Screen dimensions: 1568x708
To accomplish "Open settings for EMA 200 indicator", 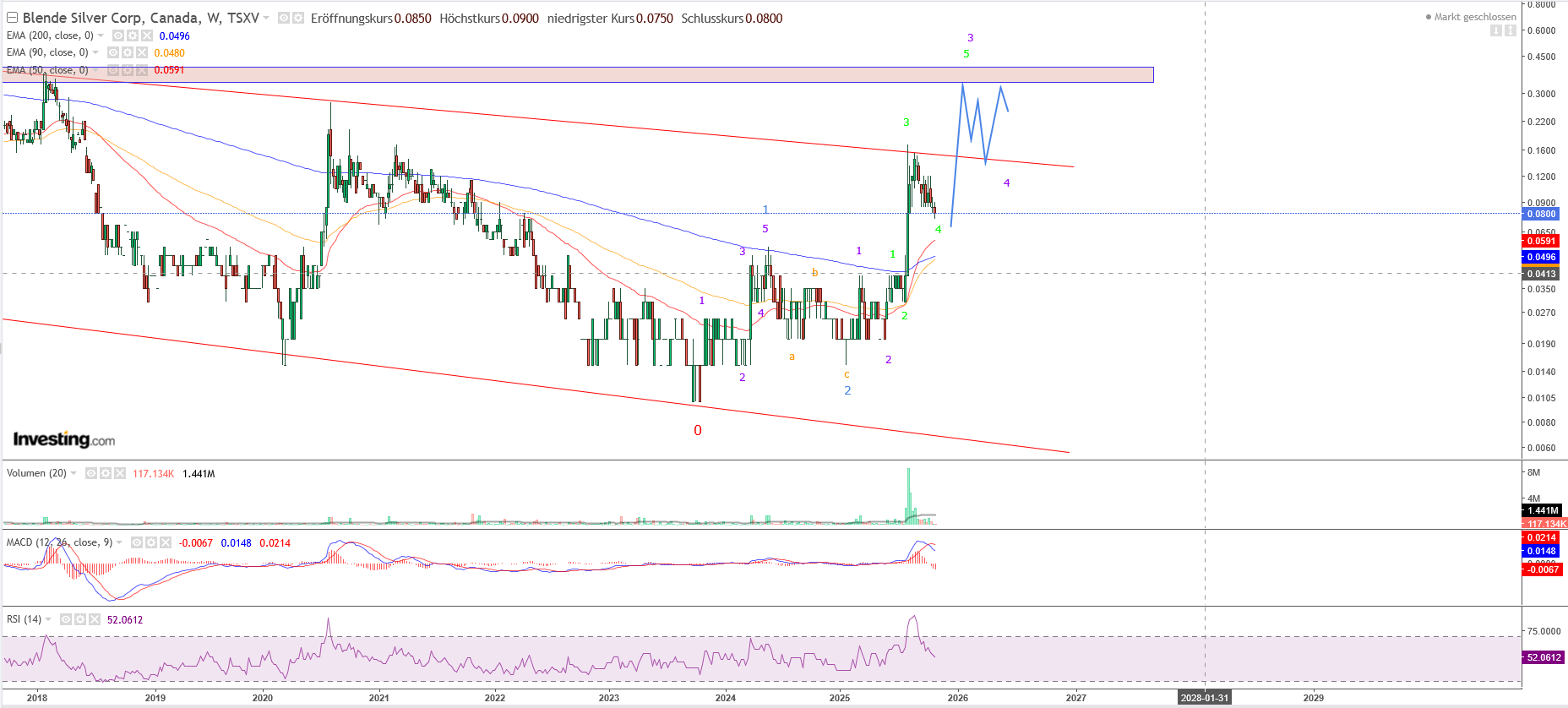I will coord(133,35).
